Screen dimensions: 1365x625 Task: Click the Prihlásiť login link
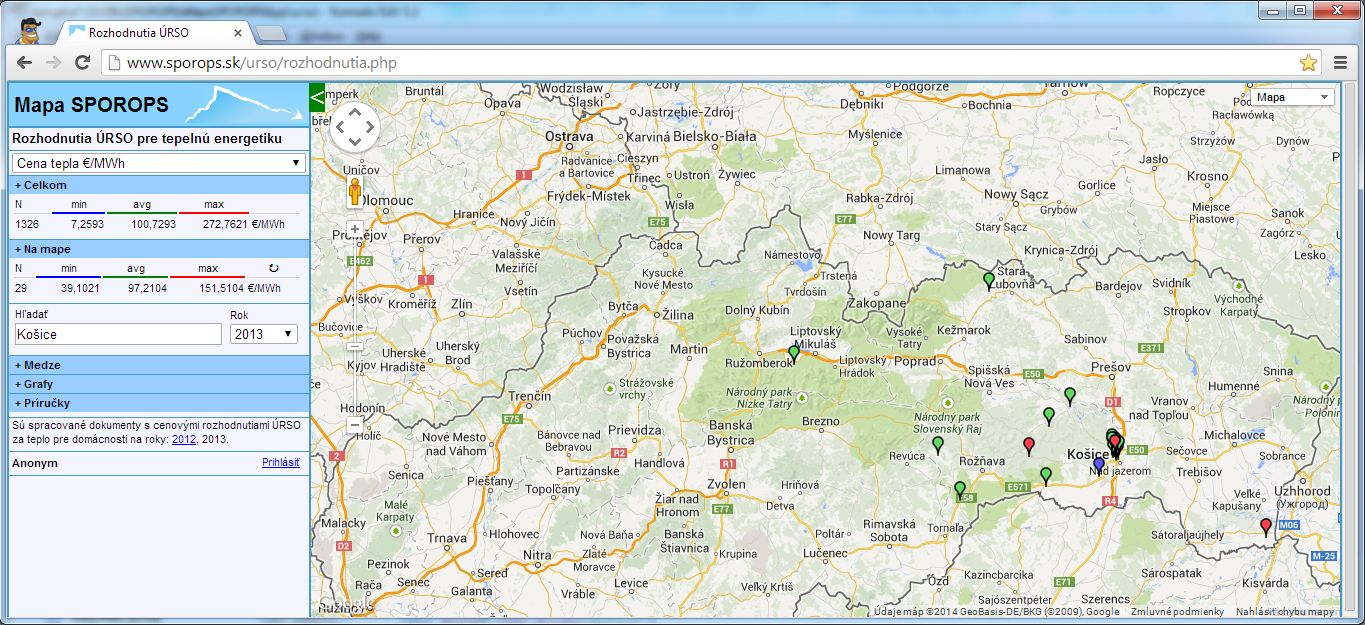(281, 463)
